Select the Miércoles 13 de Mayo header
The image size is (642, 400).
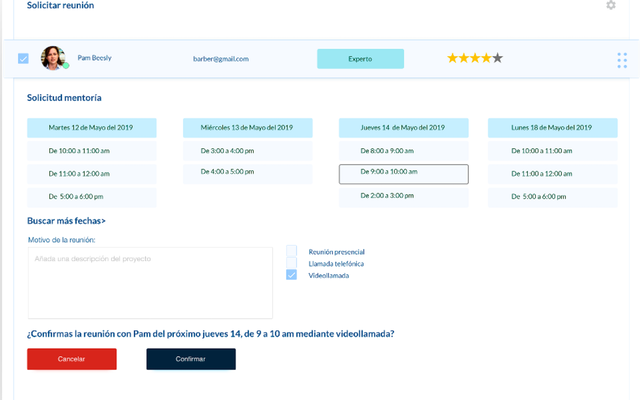point(248,128)
